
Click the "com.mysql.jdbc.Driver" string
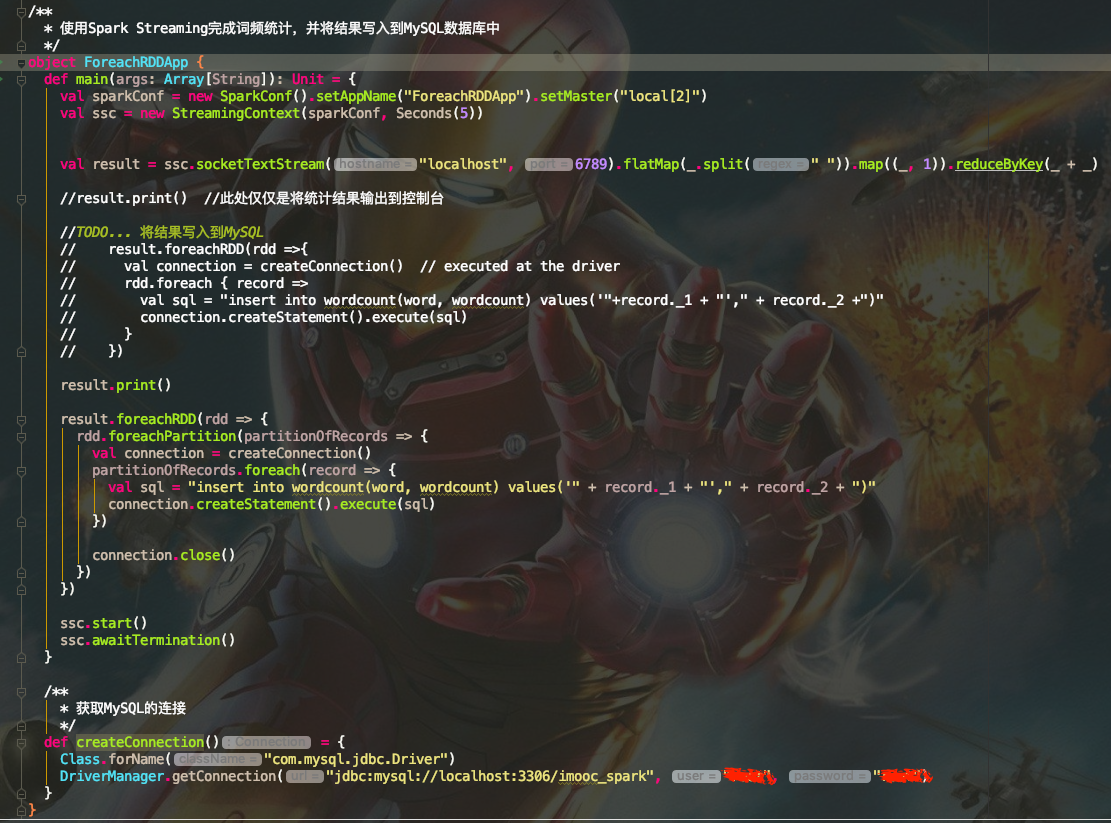355,759
